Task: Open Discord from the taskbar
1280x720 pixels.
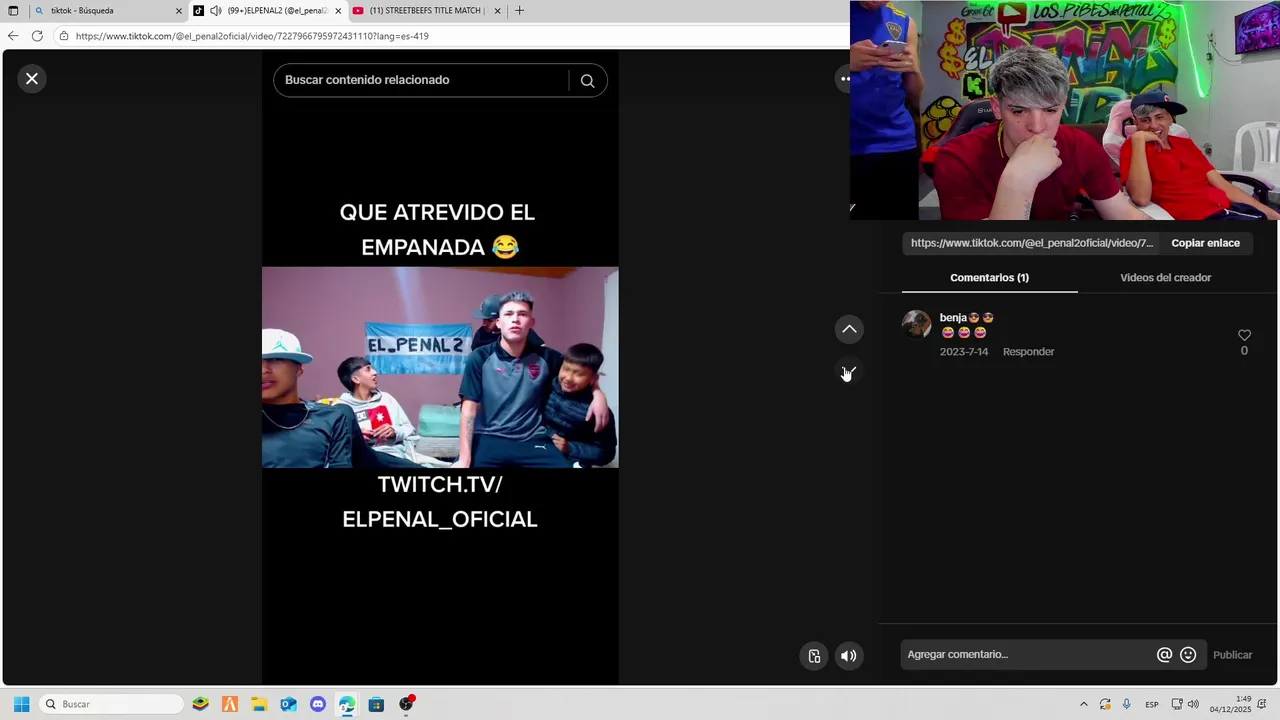Action: tap(318, 704)
